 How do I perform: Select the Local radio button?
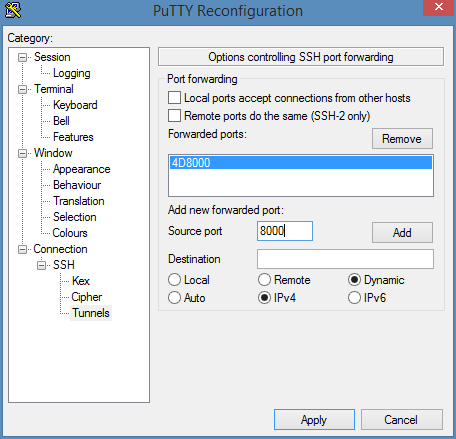pos(174,280)
